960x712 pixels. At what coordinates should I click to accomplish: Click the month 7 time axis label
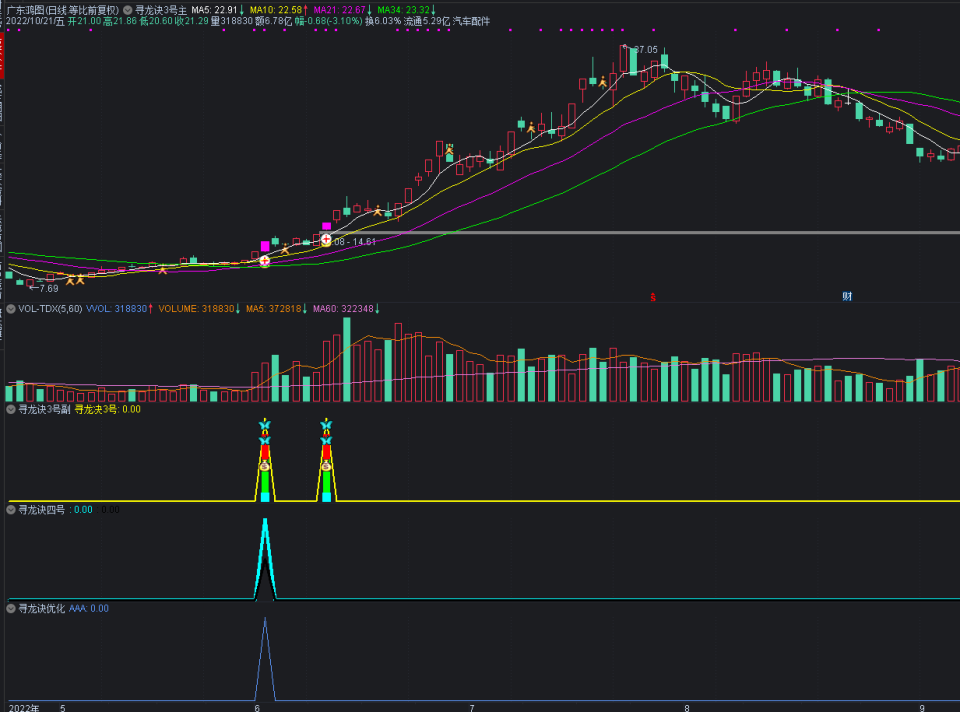pyautogui.click(x=472, y=708)
